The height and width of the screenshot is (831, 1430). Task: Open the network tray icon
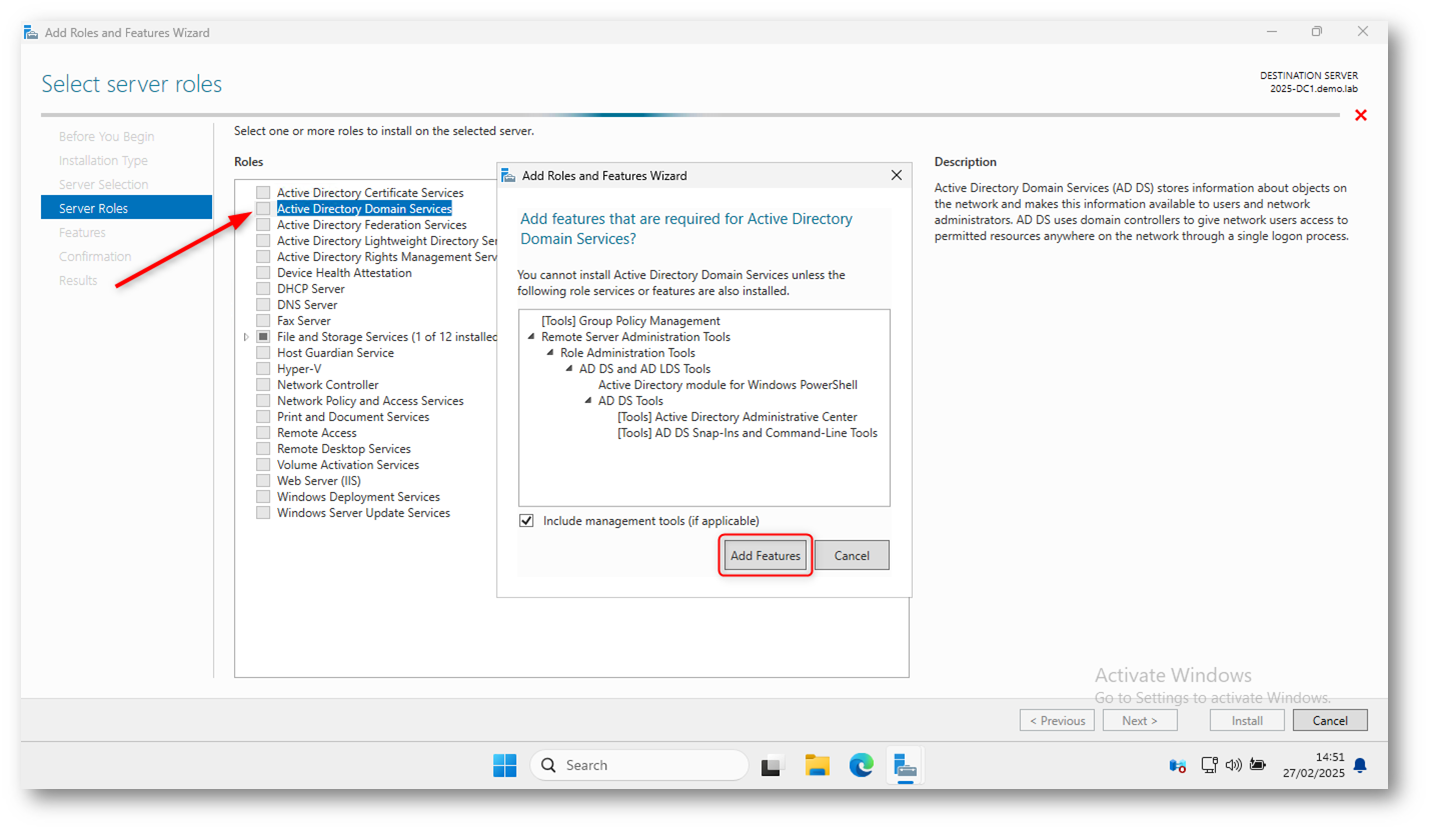(x=1209, y=765)
